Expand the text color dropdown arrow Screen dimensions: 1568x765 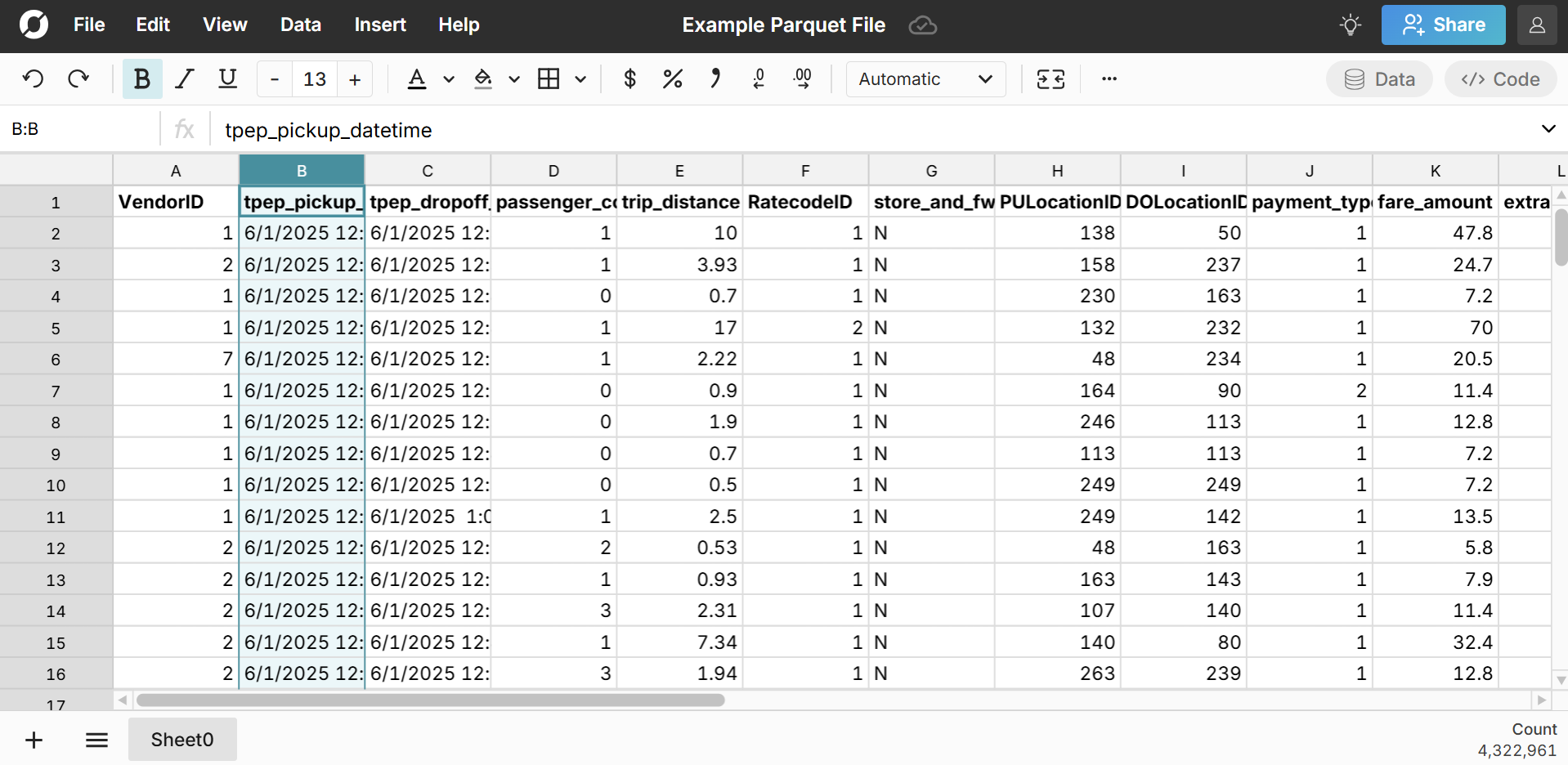(449, 79)
